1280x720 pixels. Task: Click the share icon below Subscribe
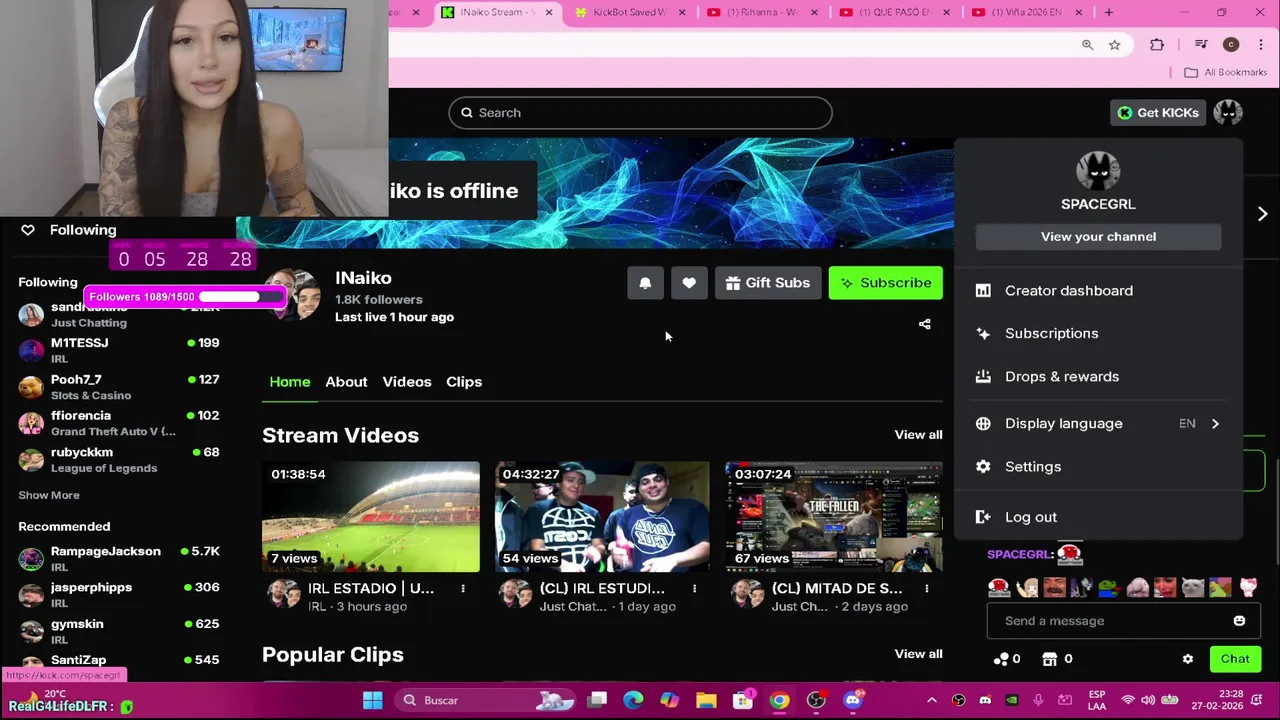925,324
